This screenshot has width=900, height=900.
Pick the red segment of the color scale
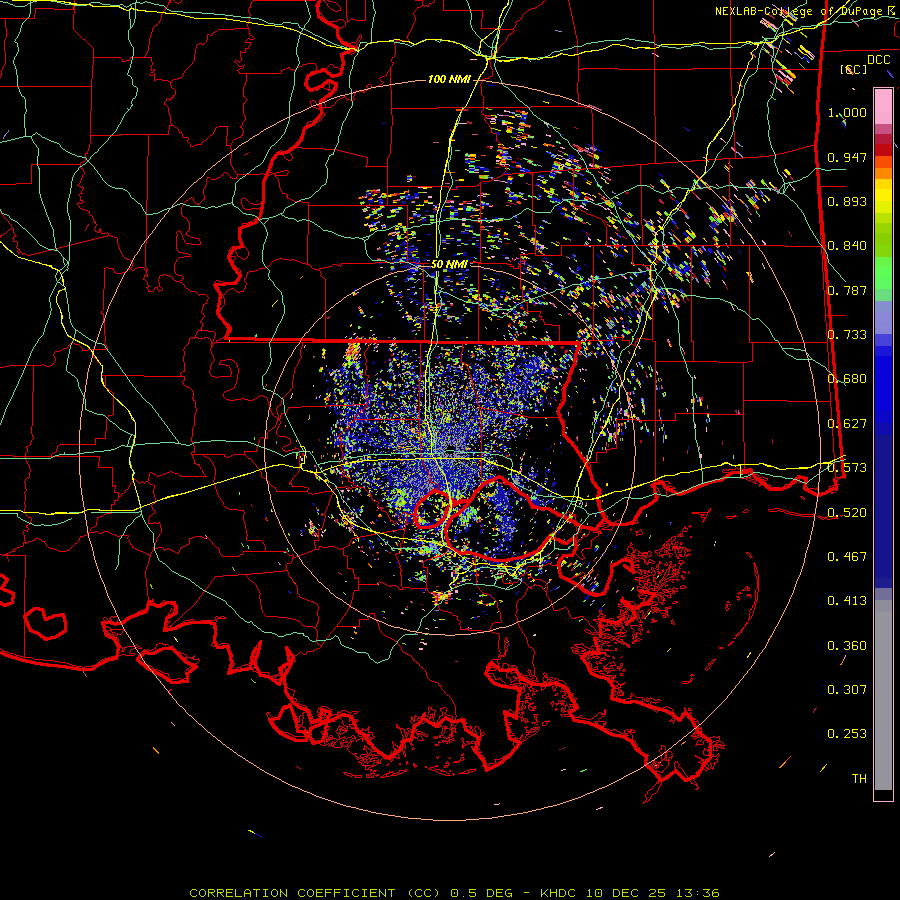point(883,150)
